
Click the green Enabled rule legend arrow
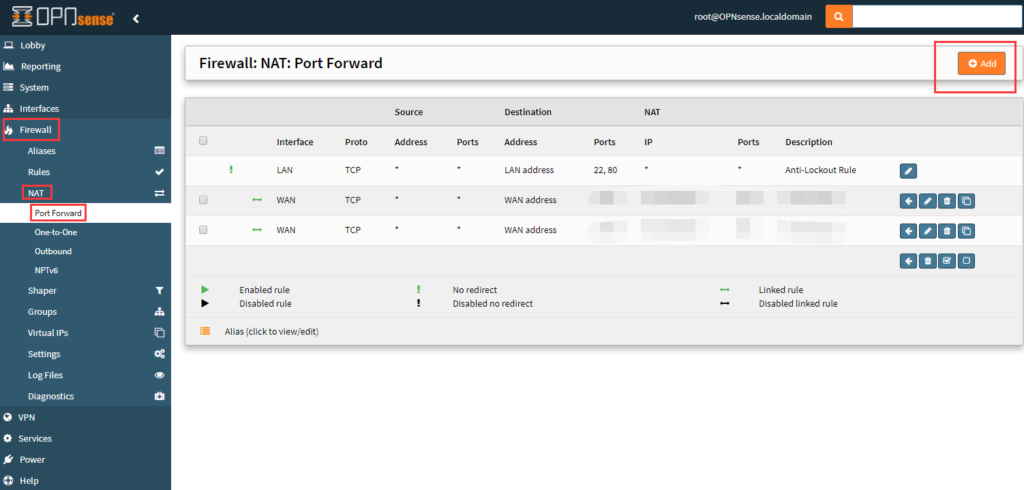coord(205,289)
